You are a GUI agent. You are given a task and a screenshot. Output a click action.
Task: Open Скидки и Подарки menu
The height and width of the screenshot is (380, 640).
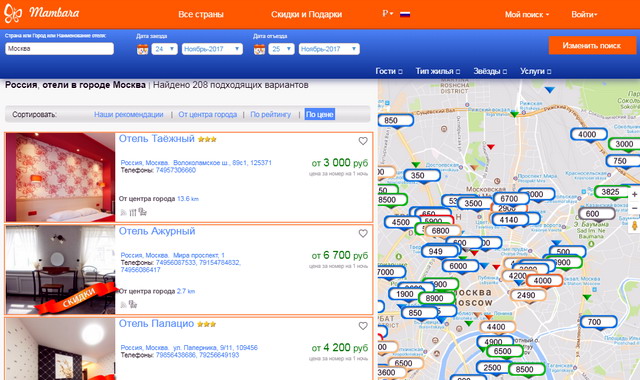tap(307, 14)
